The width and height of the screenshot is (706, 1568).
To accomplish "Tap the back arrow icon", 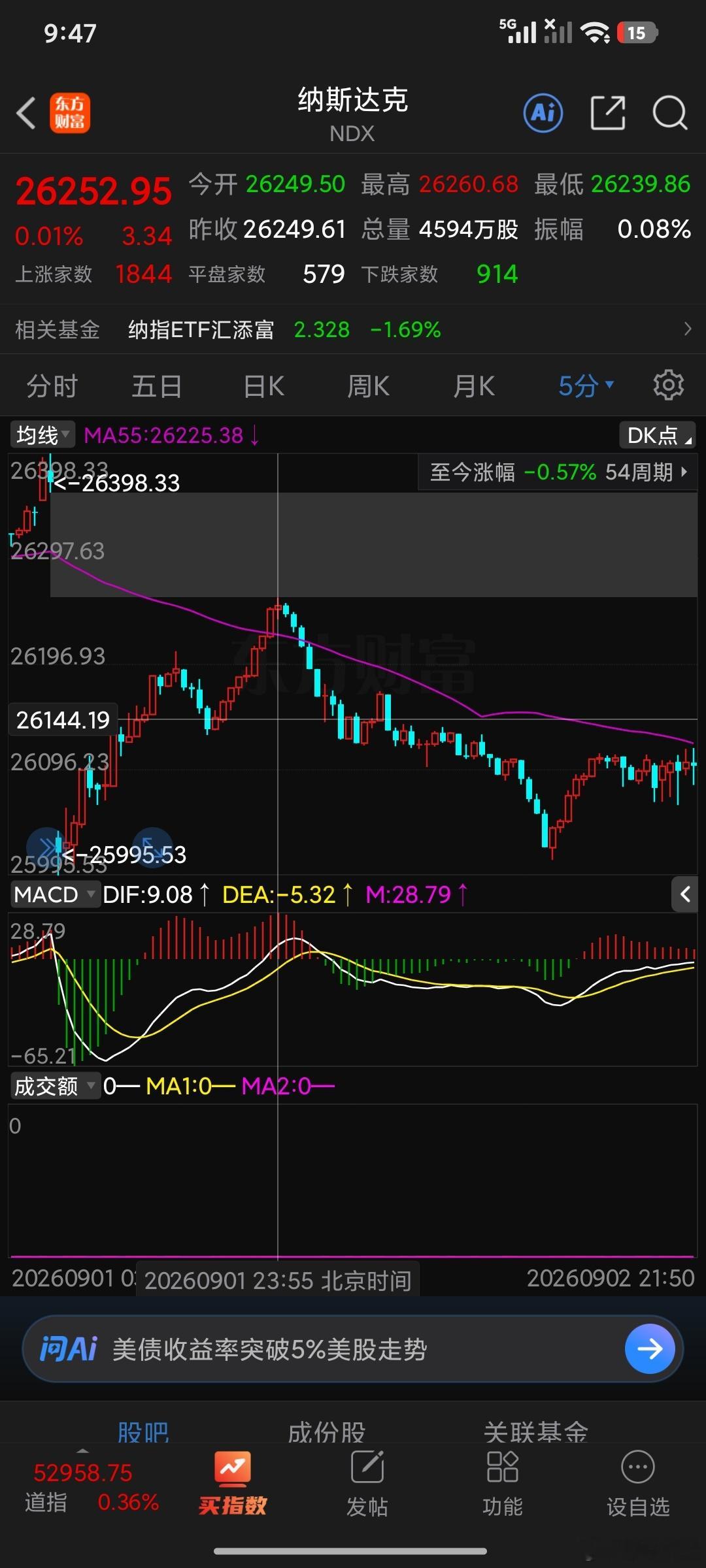I will (x=26, y=113).
